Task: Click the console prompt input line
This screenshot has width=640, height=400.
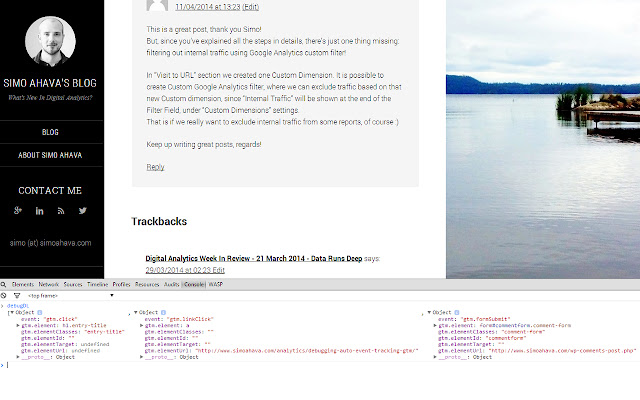Action: point(320,365)
